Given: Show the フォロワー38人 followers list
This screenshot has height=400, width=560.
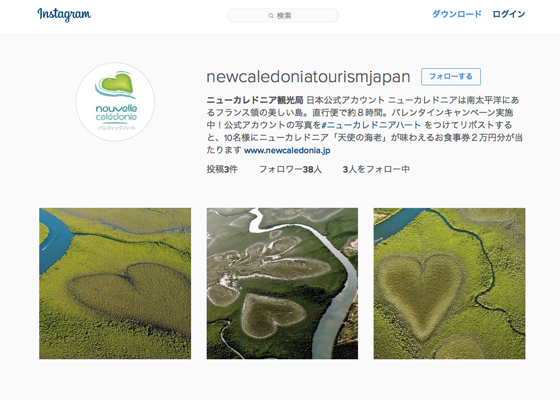Looking at the screenshot, I should 290,169.
